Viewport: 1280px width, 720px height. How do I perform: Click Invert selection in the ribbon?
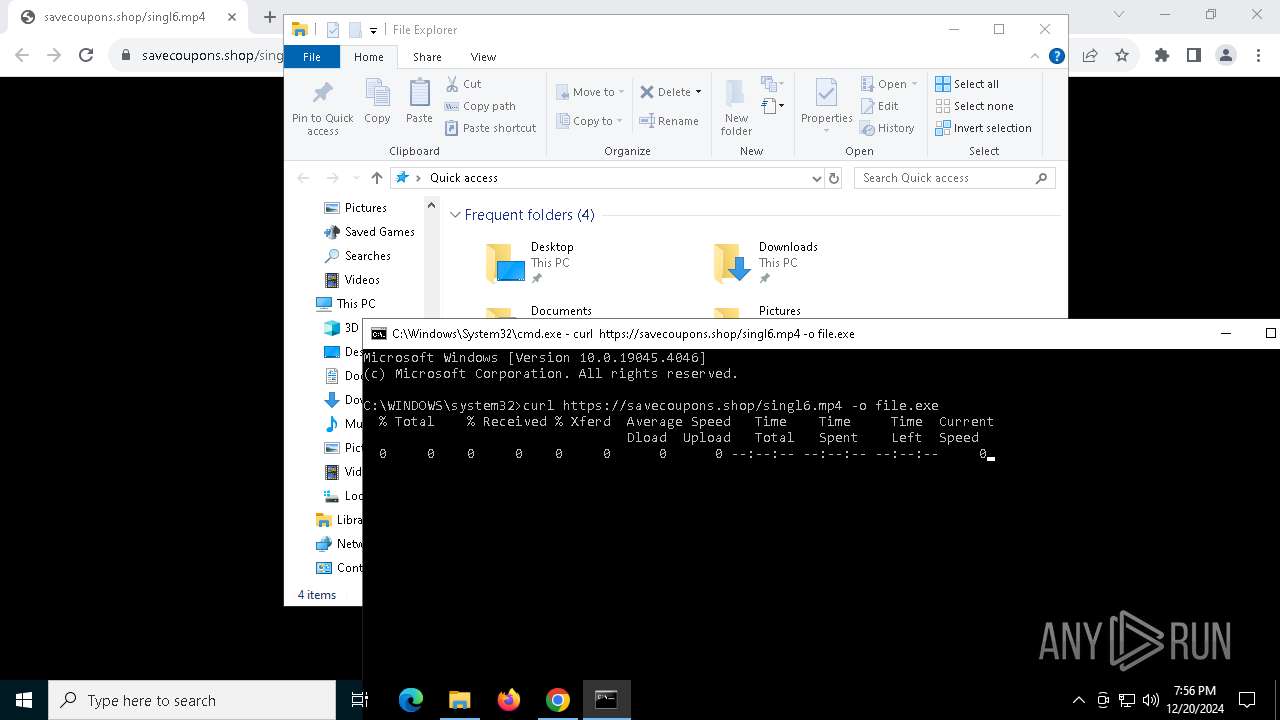[983, 128]
